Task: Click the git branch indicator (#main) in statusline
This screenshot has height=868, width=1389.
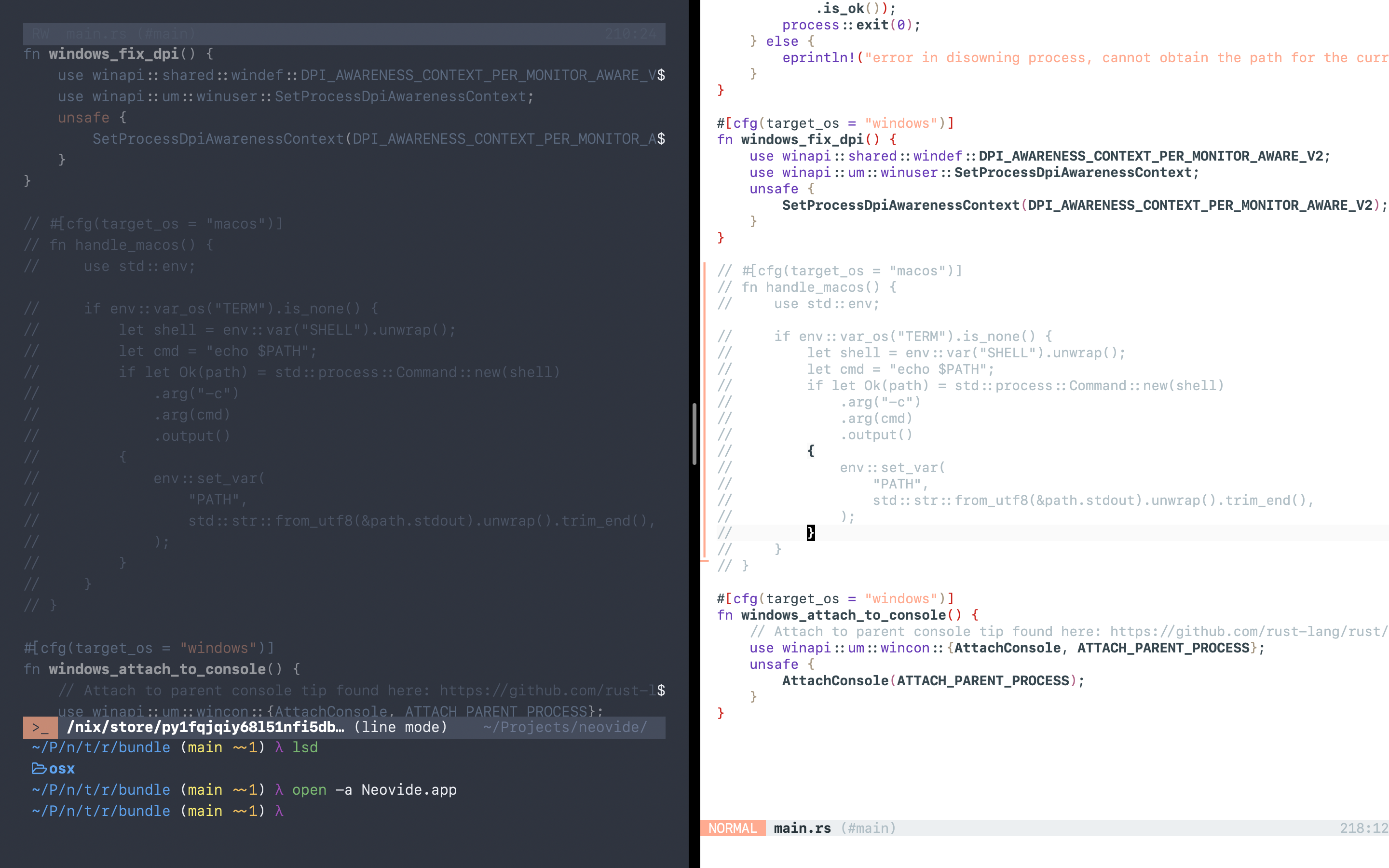Action: point(869,828)
